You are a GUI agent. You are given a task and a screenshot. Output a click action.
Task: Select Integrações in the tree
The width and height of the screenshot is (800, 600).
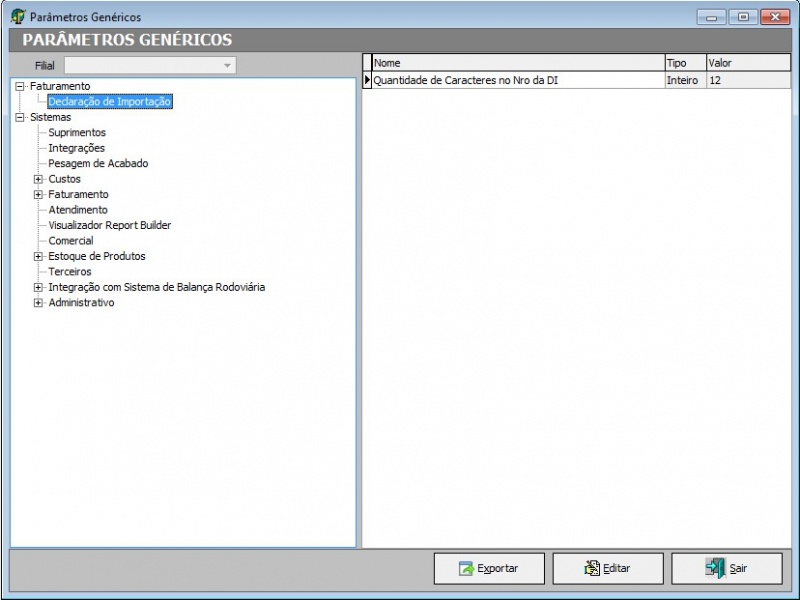(x=76, y=148)
